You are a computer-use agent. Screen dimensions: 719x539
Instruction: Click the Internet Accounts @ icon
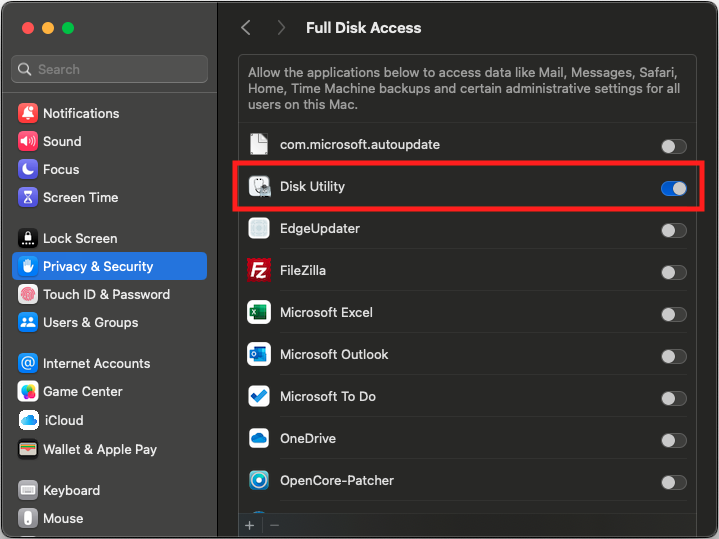coord(28,363)
